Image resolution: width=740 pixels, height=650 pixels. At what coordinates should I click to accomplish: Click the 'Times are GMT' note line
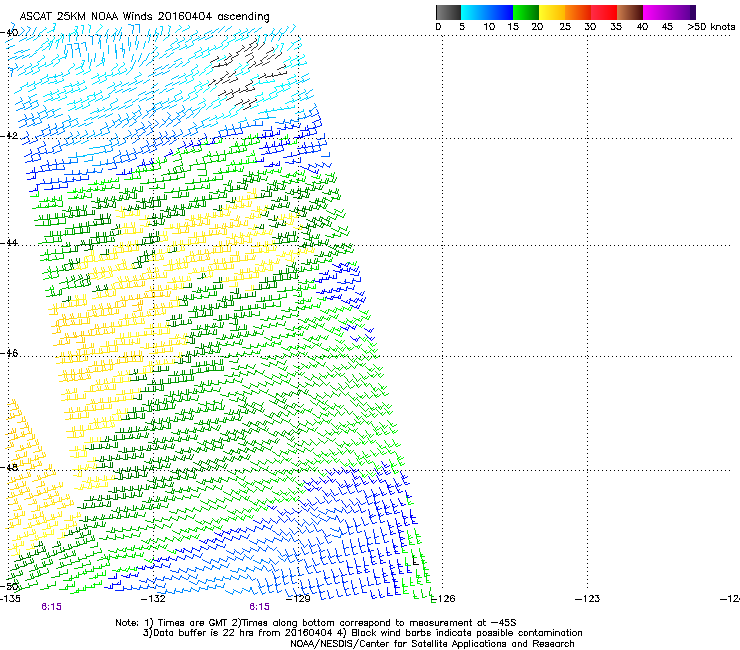pyautogui.click(x=316, y=623)
